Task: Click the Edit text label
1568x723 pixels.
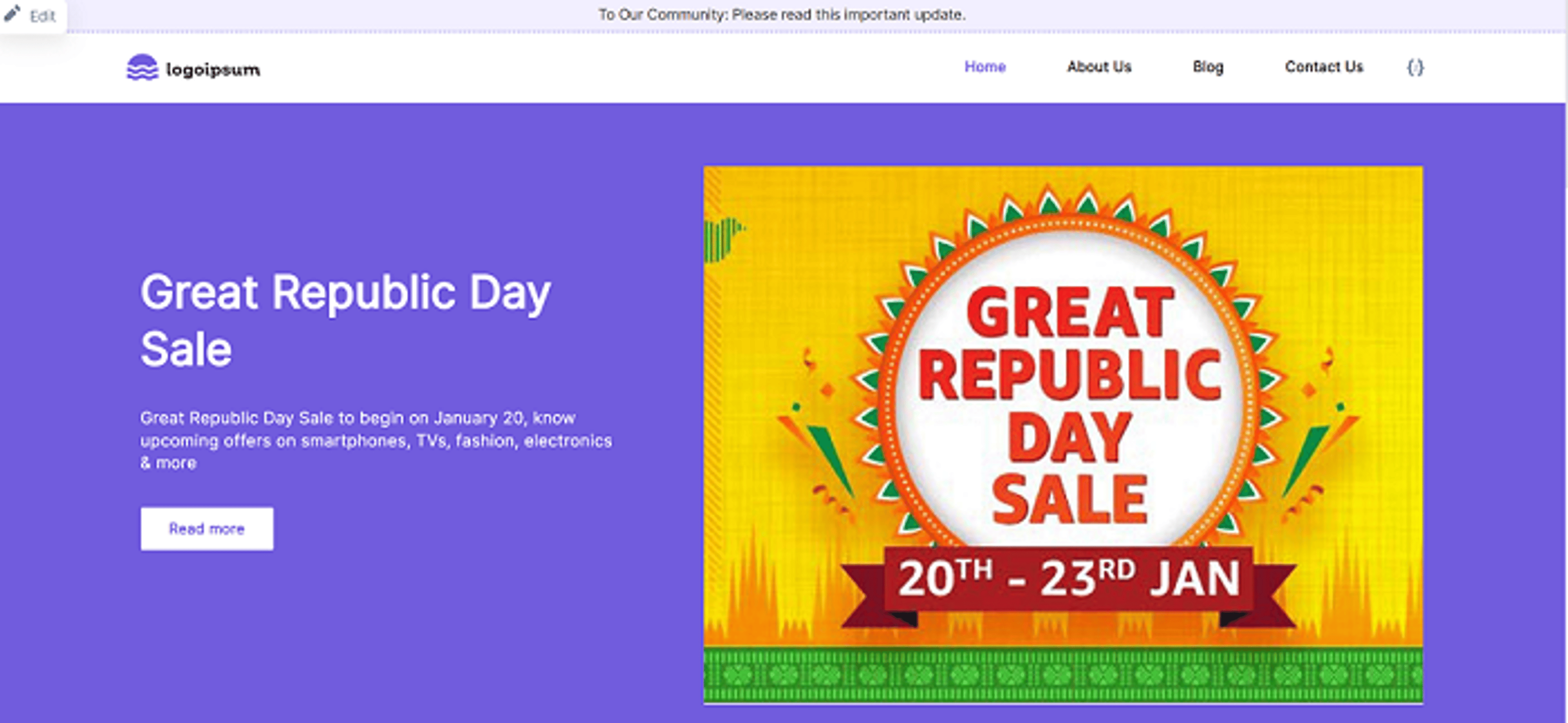Action: (x=42, y=16)
